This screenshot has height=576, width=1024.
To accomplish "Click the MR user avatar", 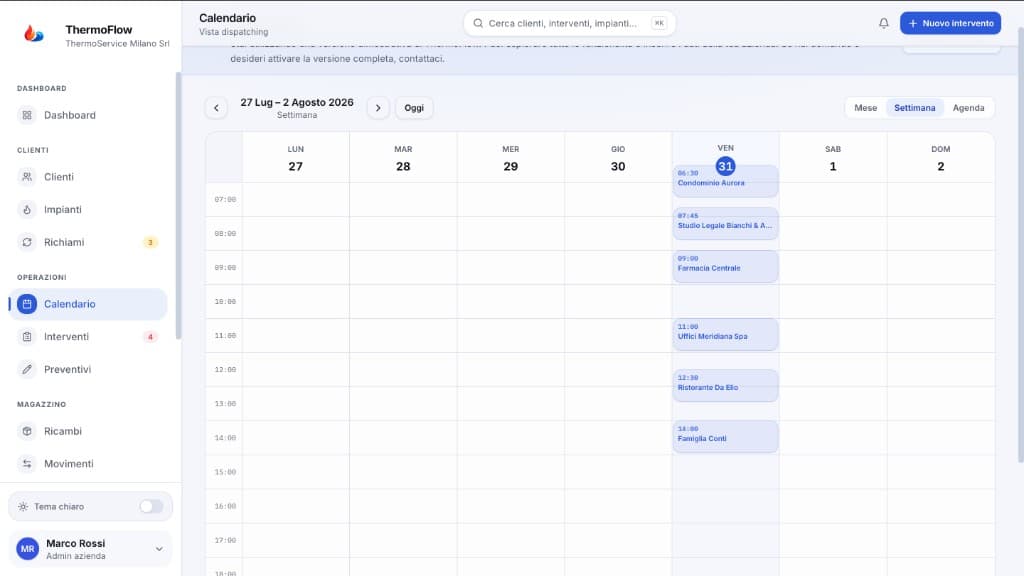I will click(x=27, y=549).
